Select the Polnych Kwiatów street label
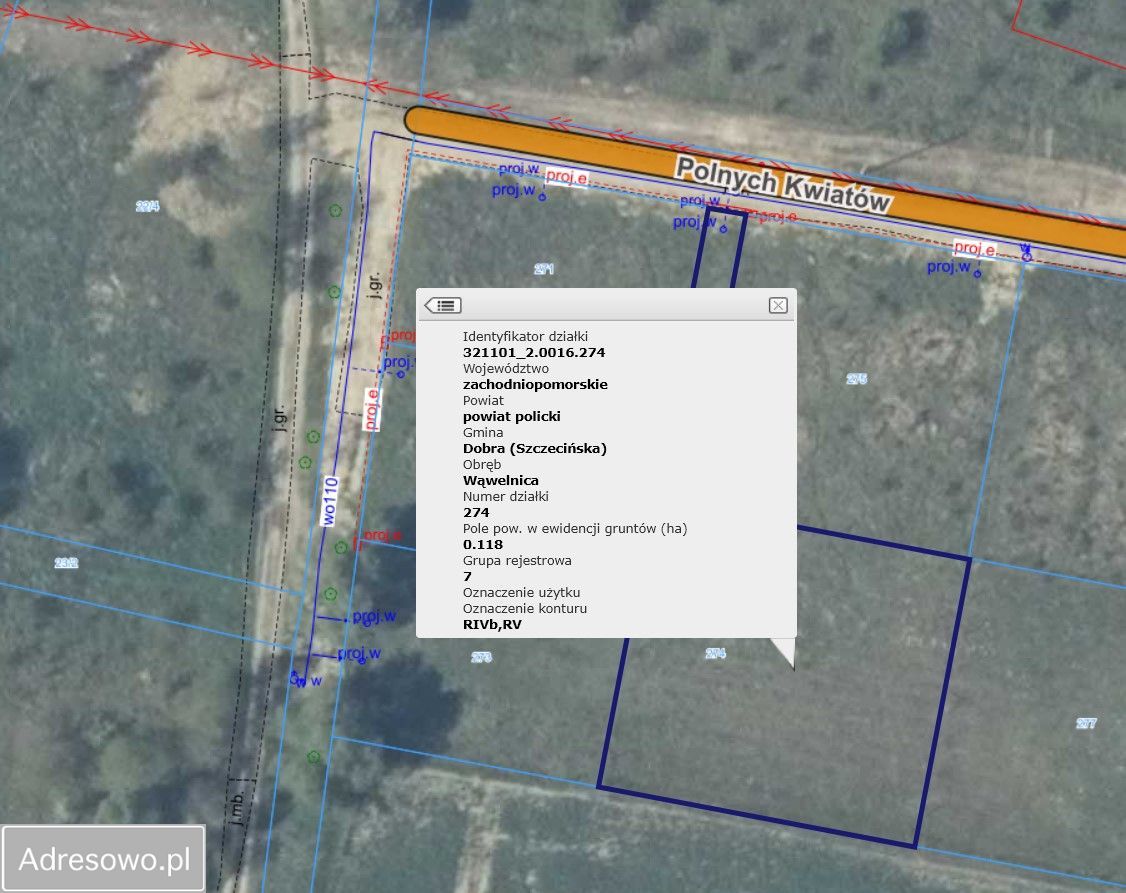This screenshot has width=1126, height=893. 782,184
